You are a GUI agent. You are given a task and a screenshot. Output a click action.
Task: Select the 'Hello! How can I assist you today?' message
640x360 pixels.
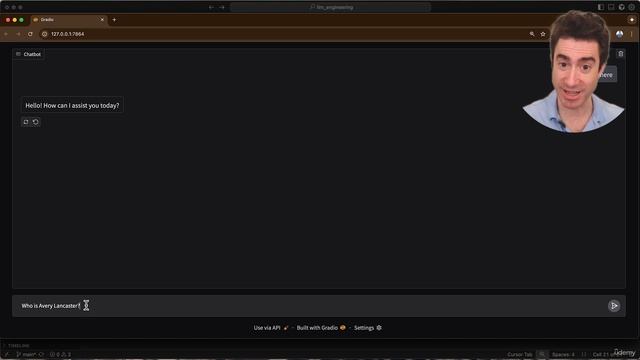tap(72, 105)
